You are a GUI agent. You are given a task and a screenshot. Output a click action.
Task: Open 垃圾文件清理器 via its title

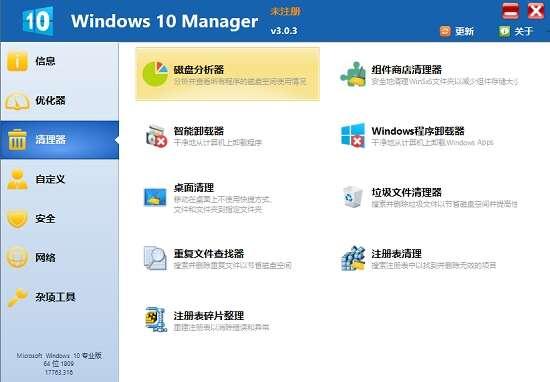tap(407, 192)
